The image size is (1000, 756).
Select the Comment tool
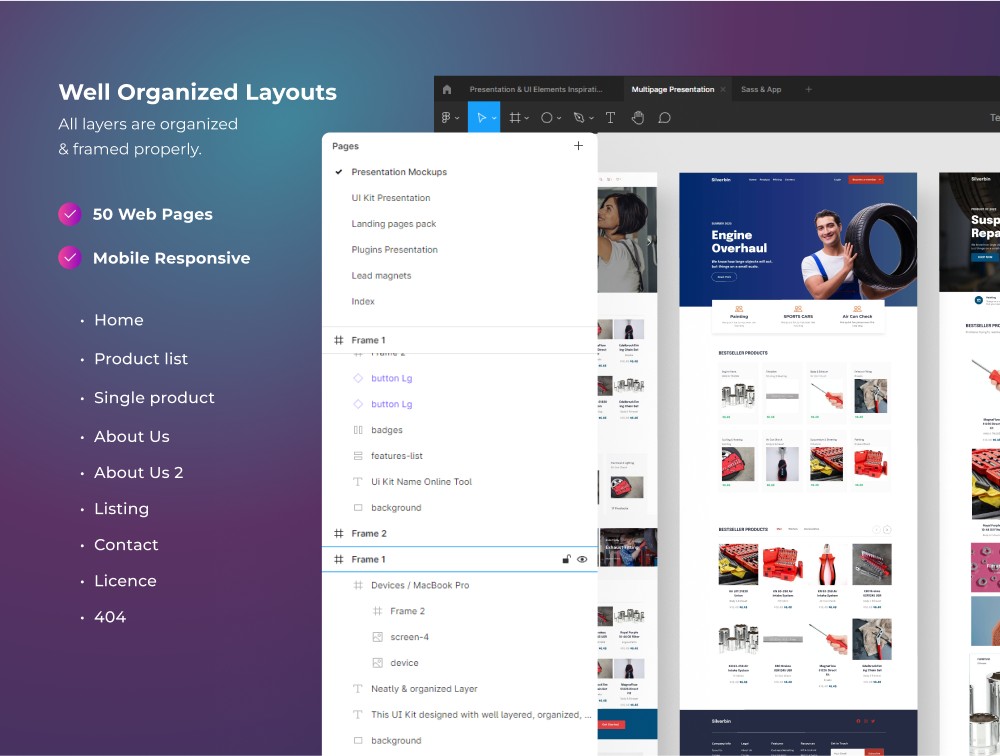coord(665,117)
